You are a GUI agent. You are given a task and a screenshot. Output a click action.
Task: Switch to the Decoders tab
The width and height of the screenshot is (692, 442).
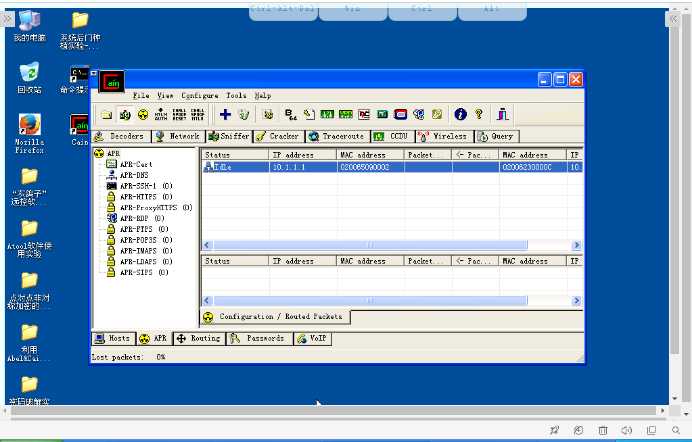click(121, 136)
